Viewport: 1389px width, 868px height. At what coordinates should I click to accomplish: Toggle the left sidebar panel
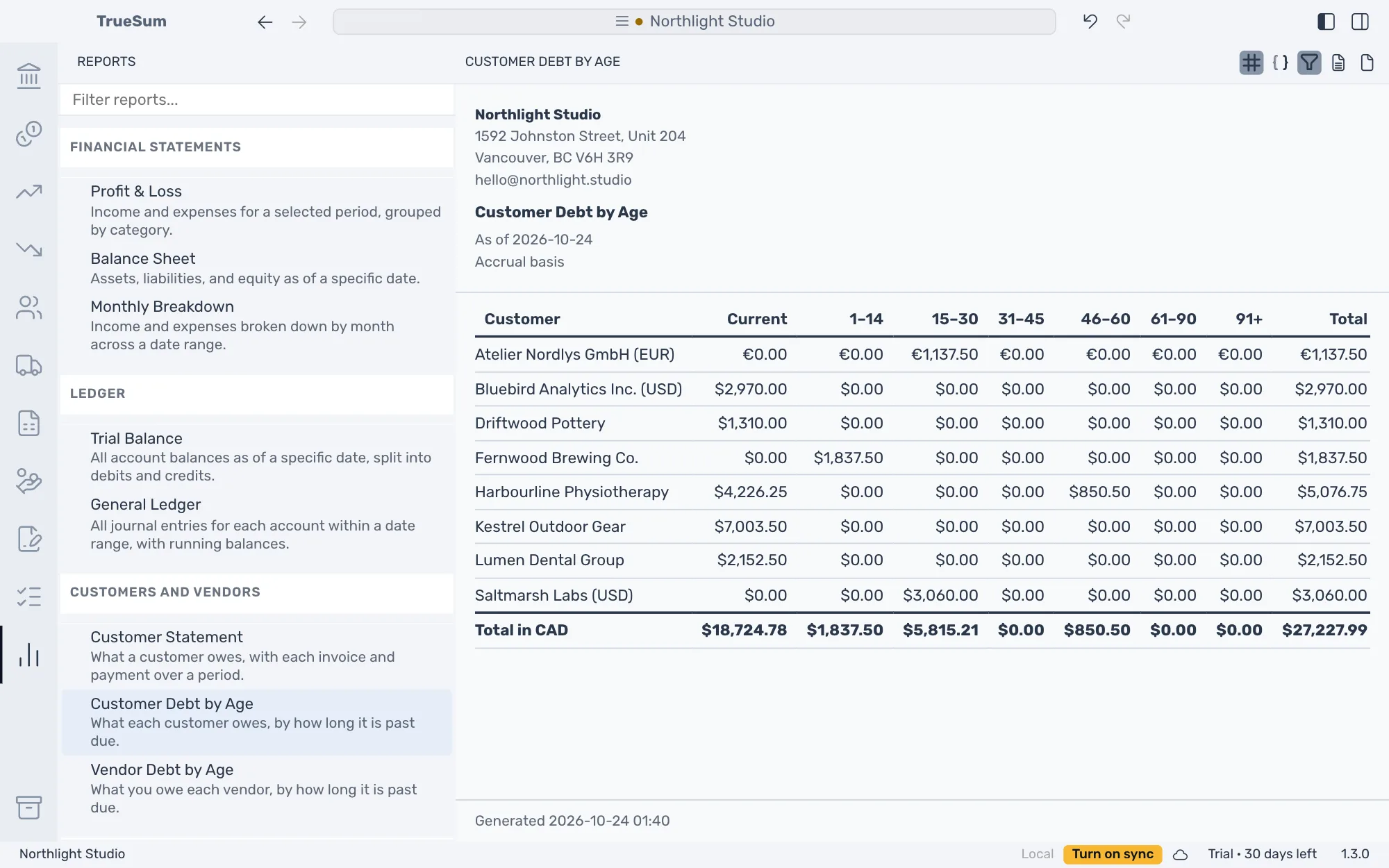pos(1326,22)
